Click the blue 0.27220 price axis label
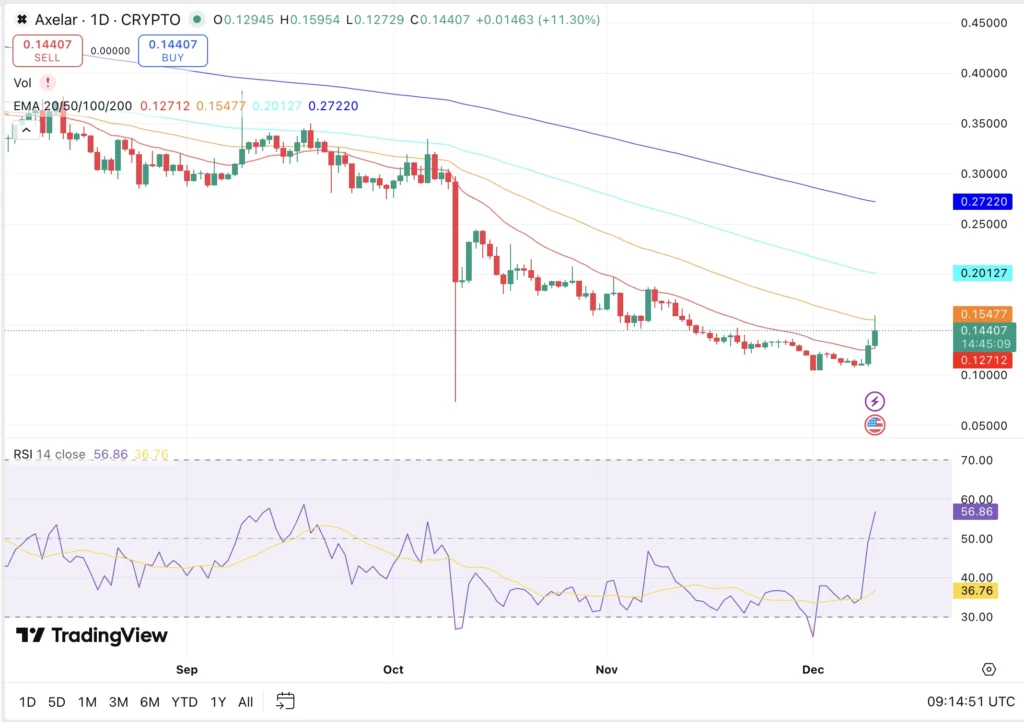 coord(982,202)
